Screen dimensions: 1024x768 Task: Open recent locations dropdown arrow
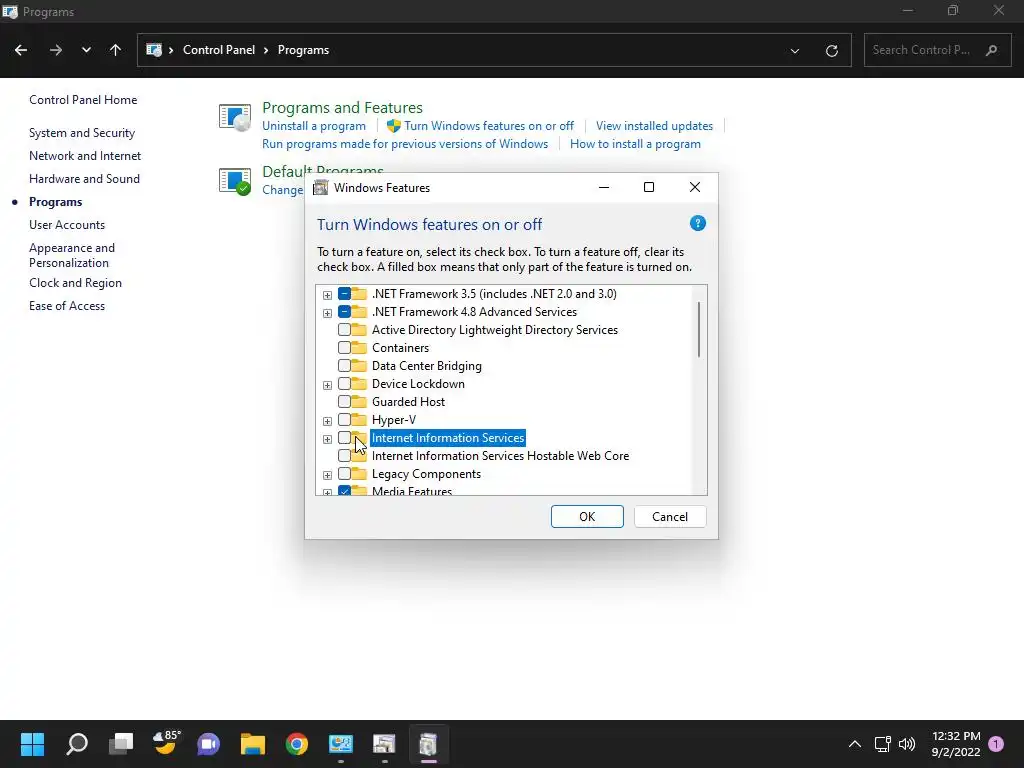pos(86,50)
